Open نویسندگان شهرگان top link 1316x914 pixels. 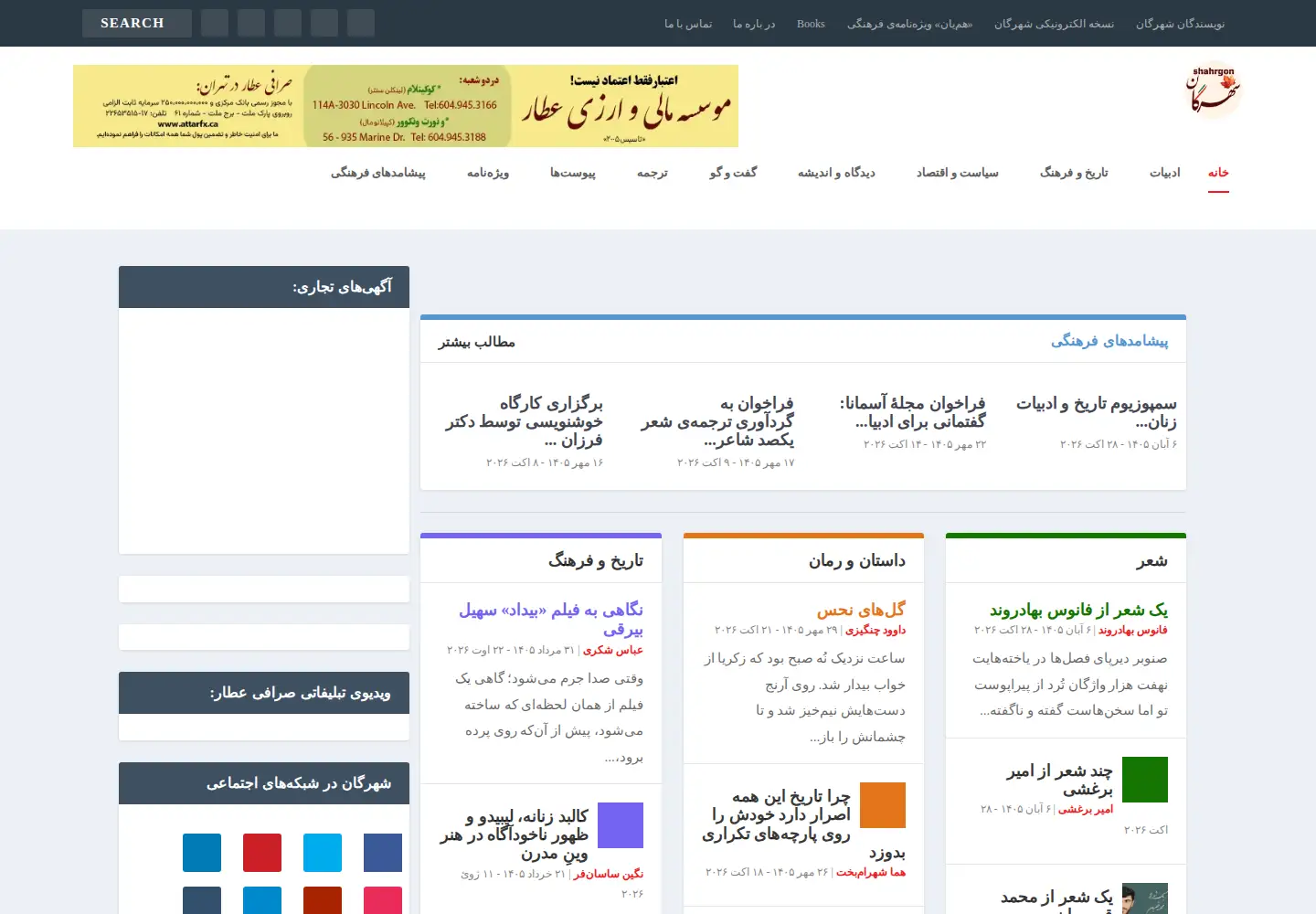pos(1180,24)
